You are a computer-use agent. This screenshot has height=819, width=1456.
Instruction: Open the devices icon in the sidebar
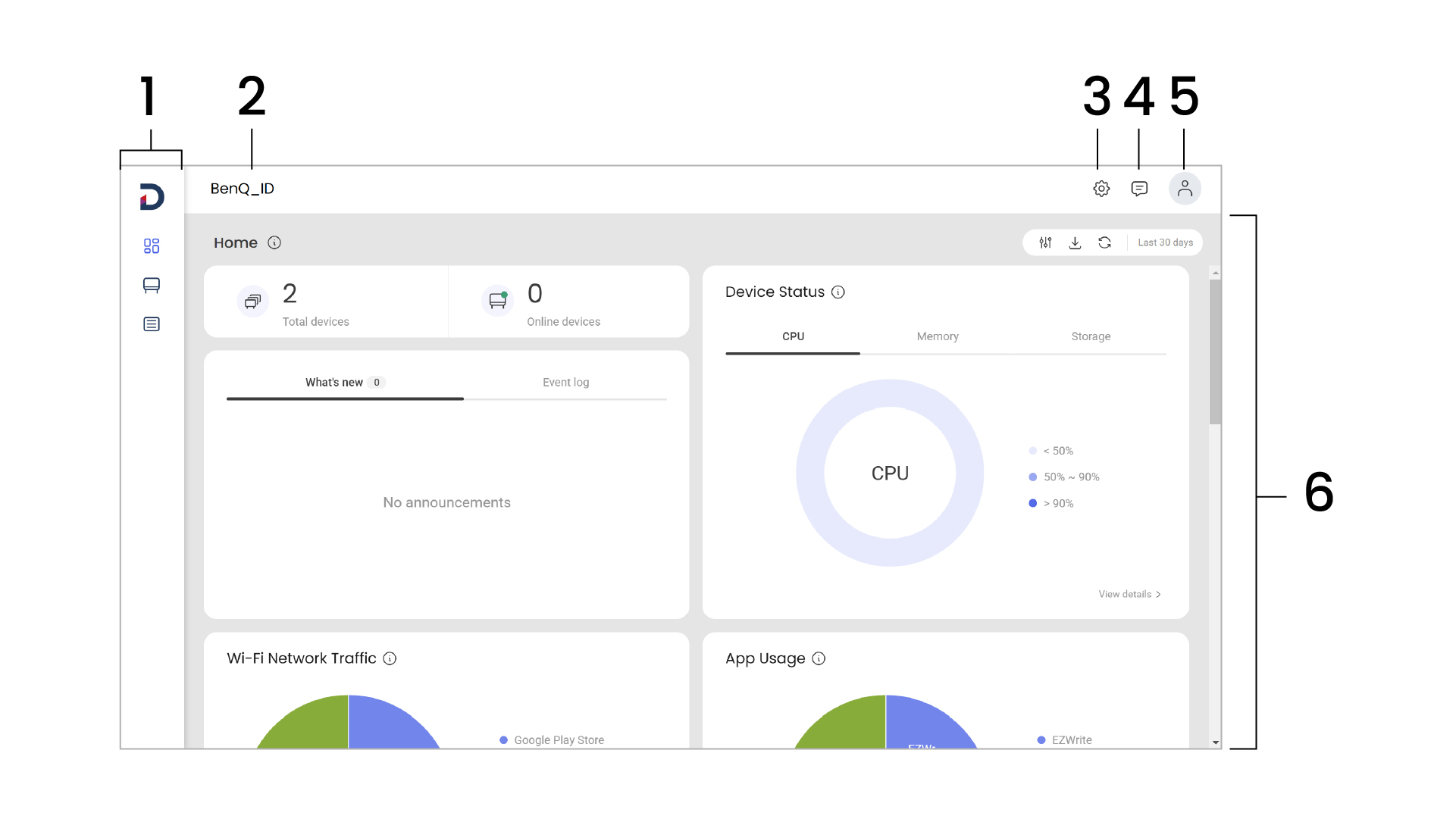pos(152,286)
